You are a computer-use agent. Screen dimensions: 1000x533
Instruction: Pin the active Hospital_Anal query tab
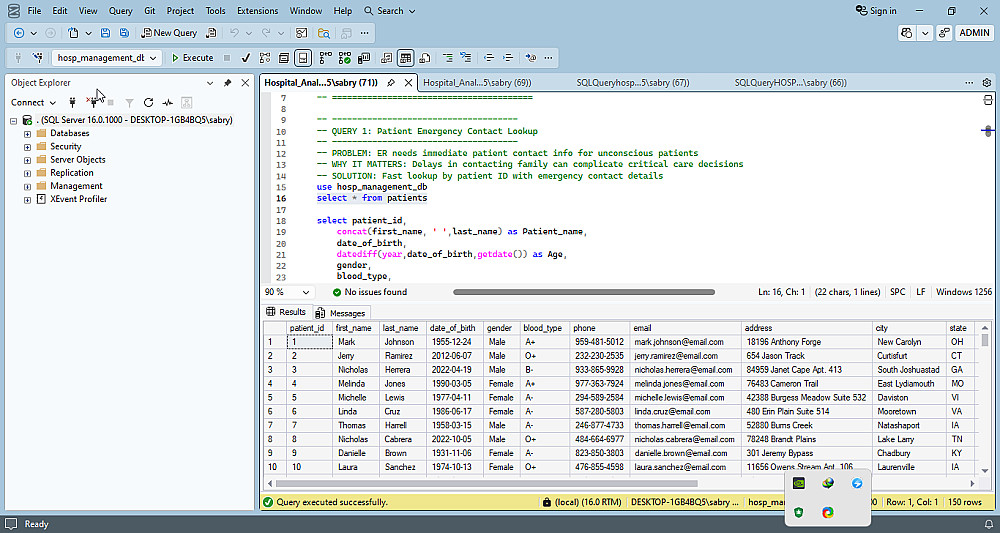390,83
